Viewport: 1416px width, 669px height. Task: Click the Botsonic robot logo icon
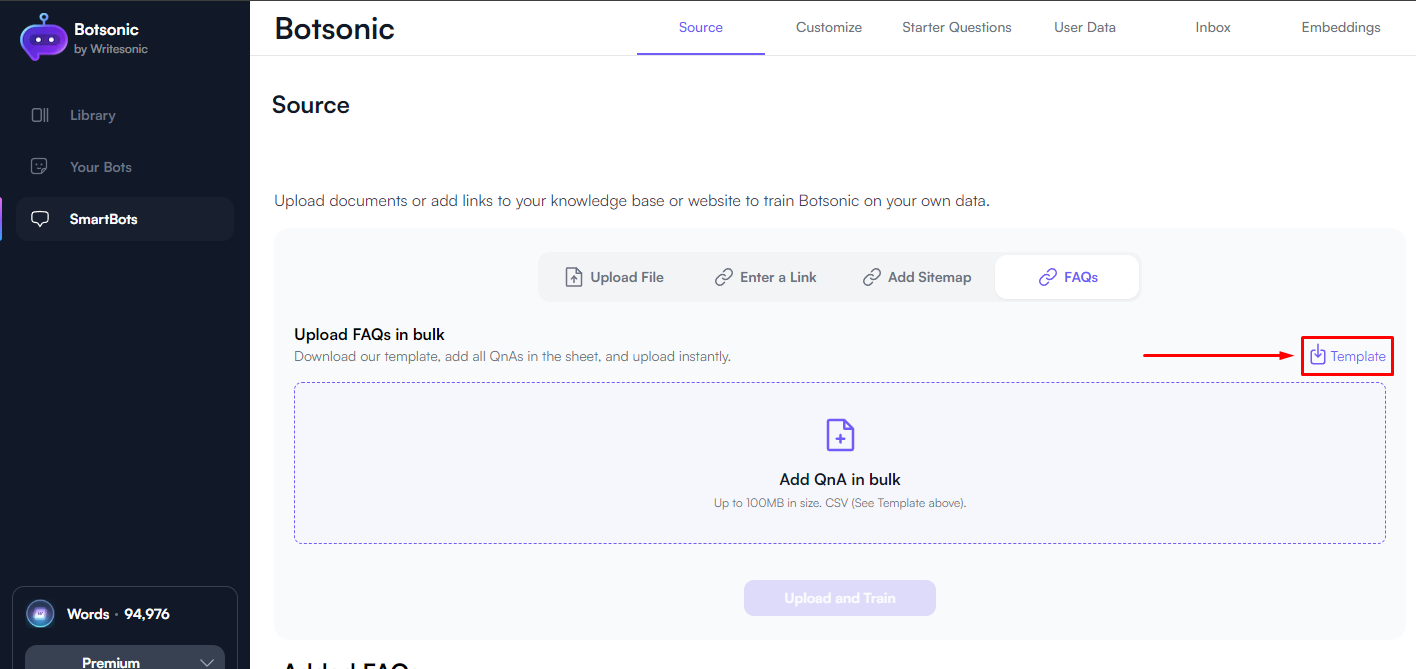(43, 37)
